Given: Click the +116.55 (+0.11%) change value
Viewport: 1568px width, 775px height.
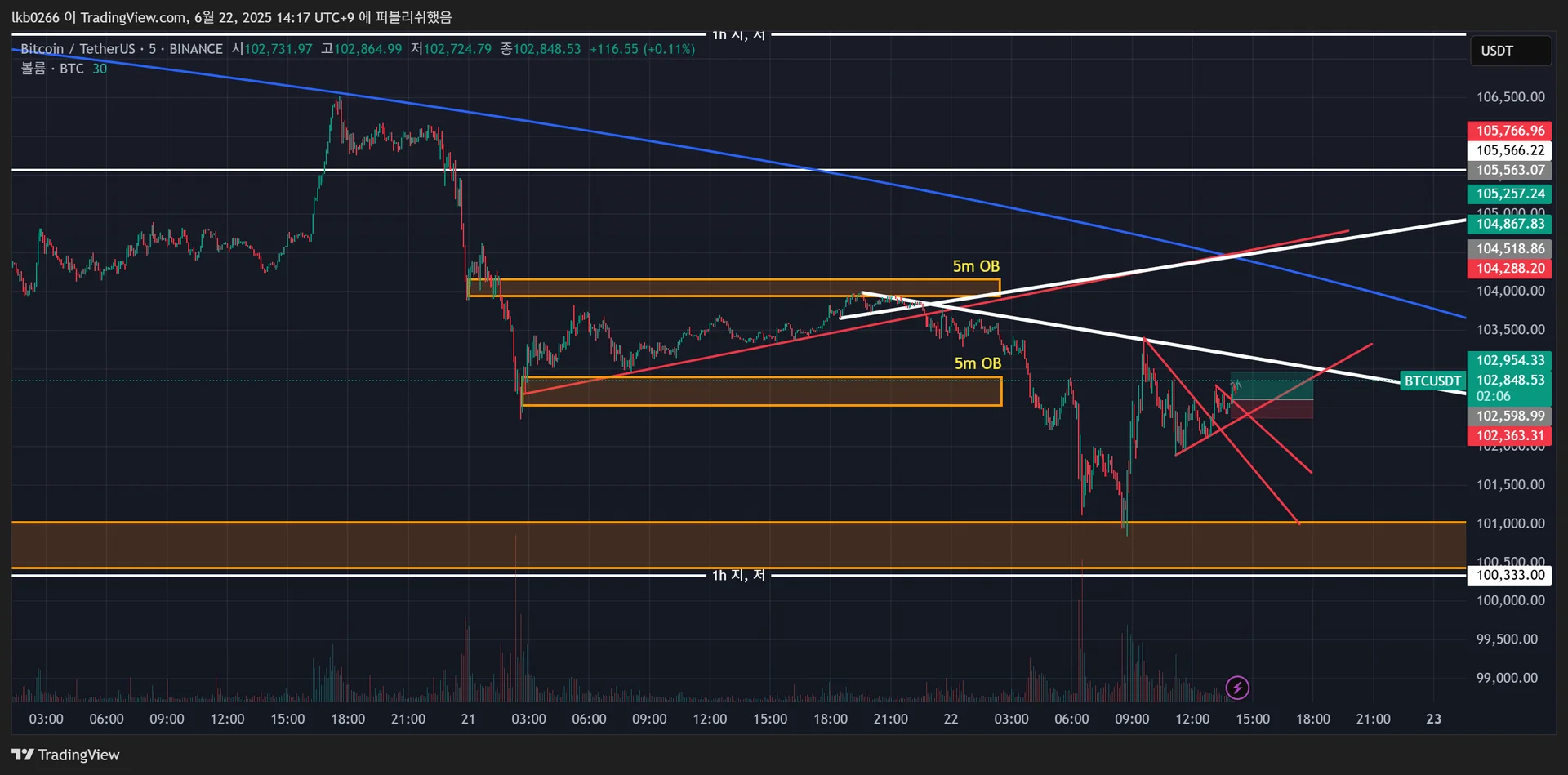Looking at the screenshot, I should [643, 49].
